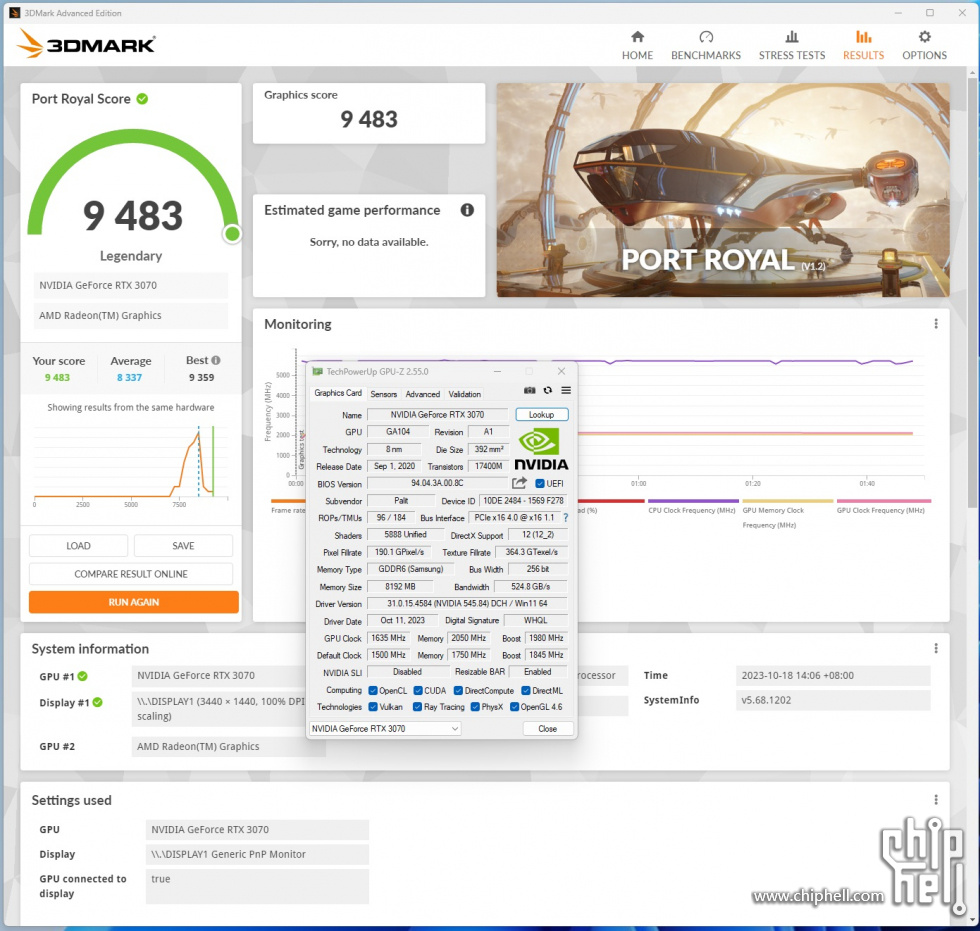Click the Lookup button in GPU-Z
Viewport: 980px width, 931px height.
tap(541, 414)
